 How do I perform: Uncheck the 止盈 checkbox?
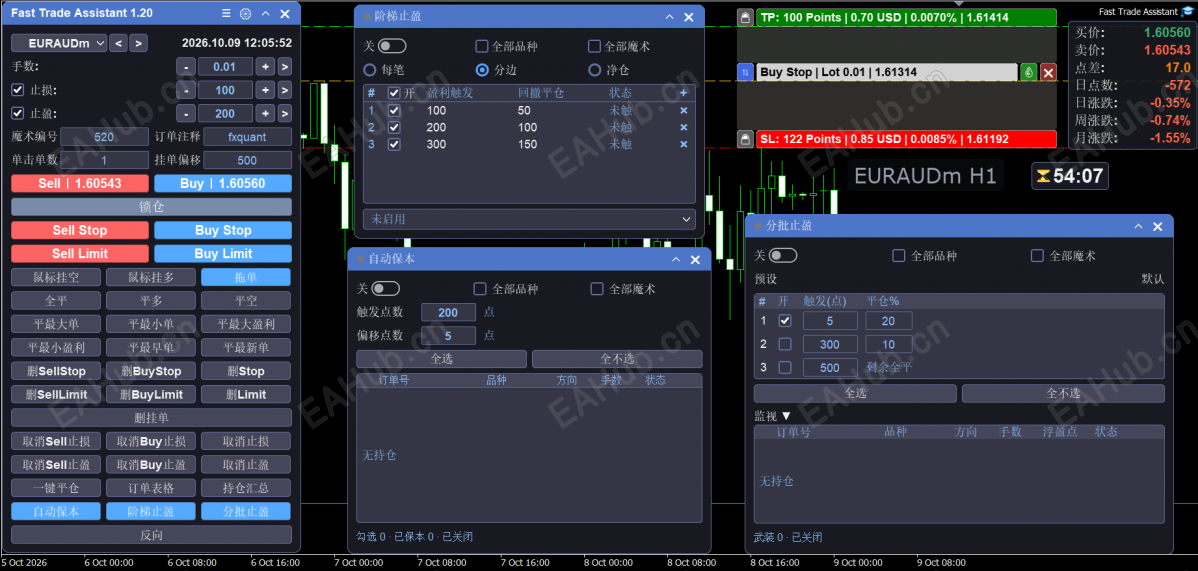[x=18, y=114]
